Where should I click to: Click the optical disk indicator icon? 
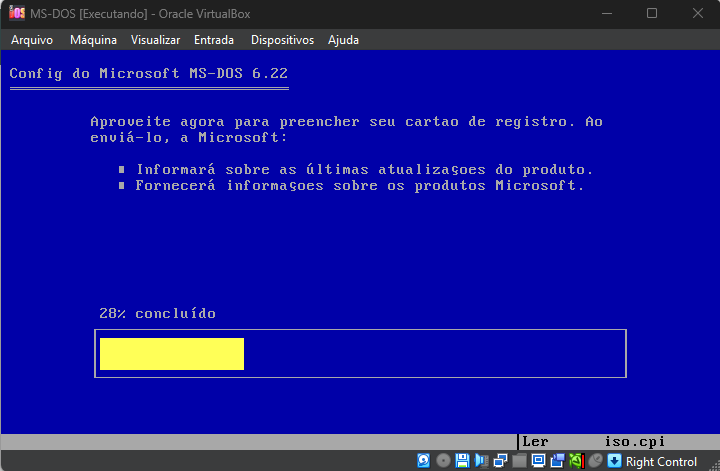(x=443, y=460)
